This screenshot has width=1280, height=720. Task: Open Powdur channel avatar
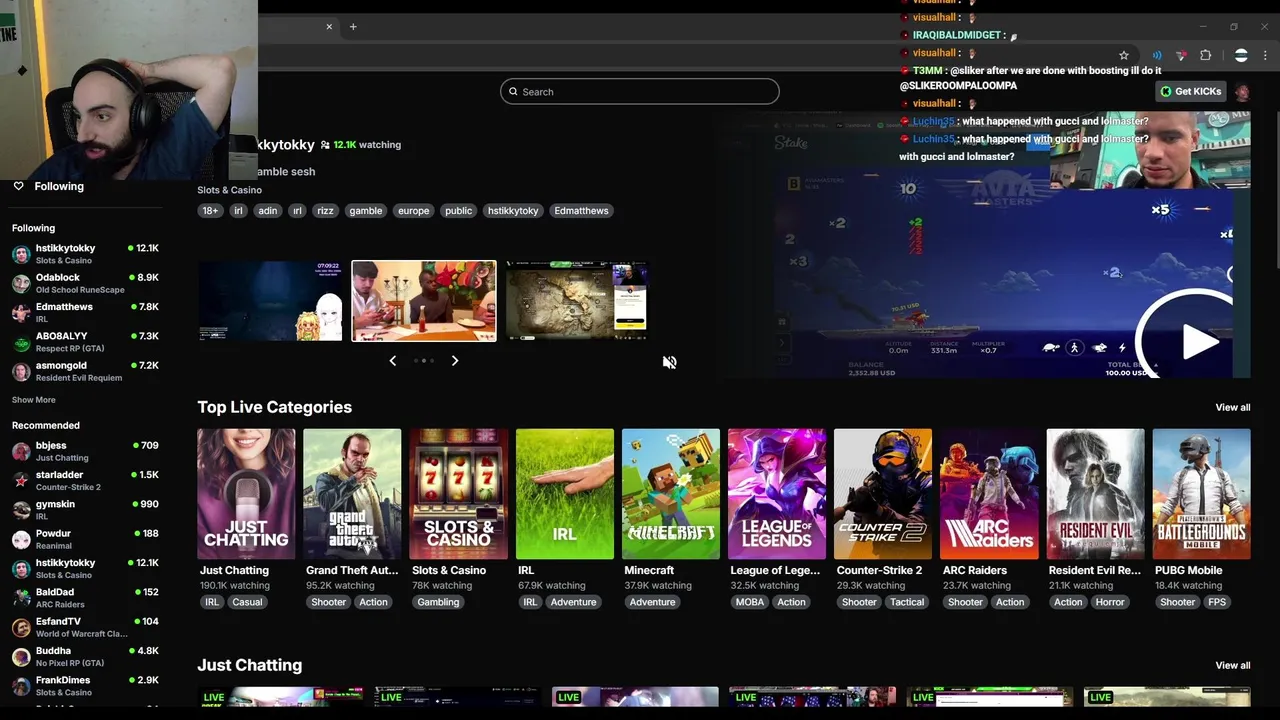(x=21, y=539)
